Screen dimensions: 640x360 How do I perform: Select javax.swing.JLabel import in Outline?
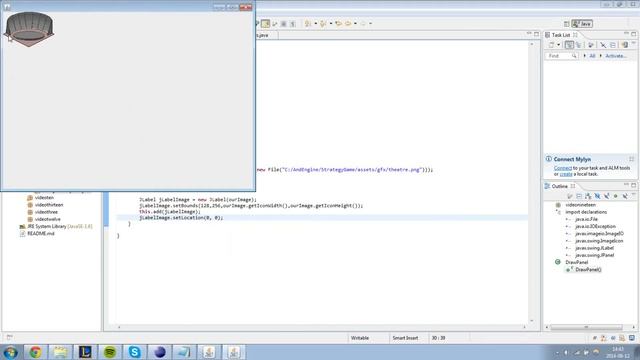point(594,248)
